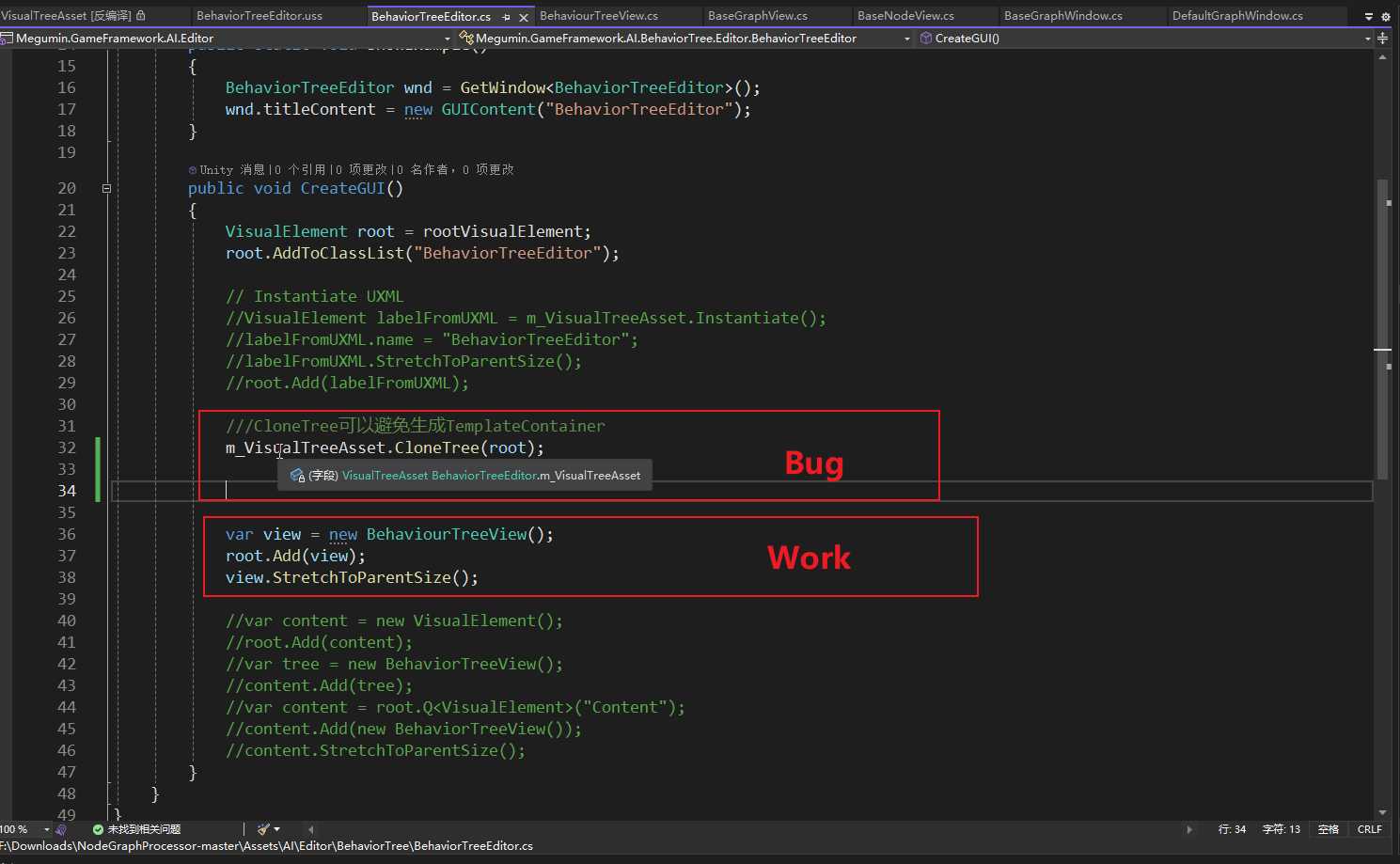Click line number 34 in the margin
Screen dimensions: 1400x864
click(67, 490)
